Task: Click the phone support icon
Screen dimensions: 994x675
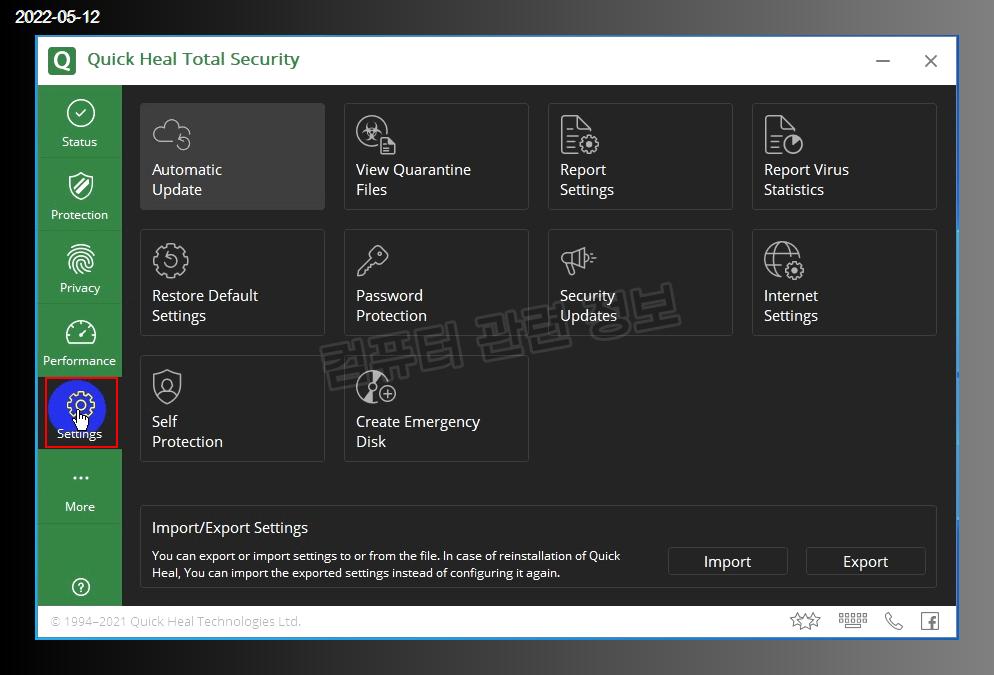Action: click(893, 621)
